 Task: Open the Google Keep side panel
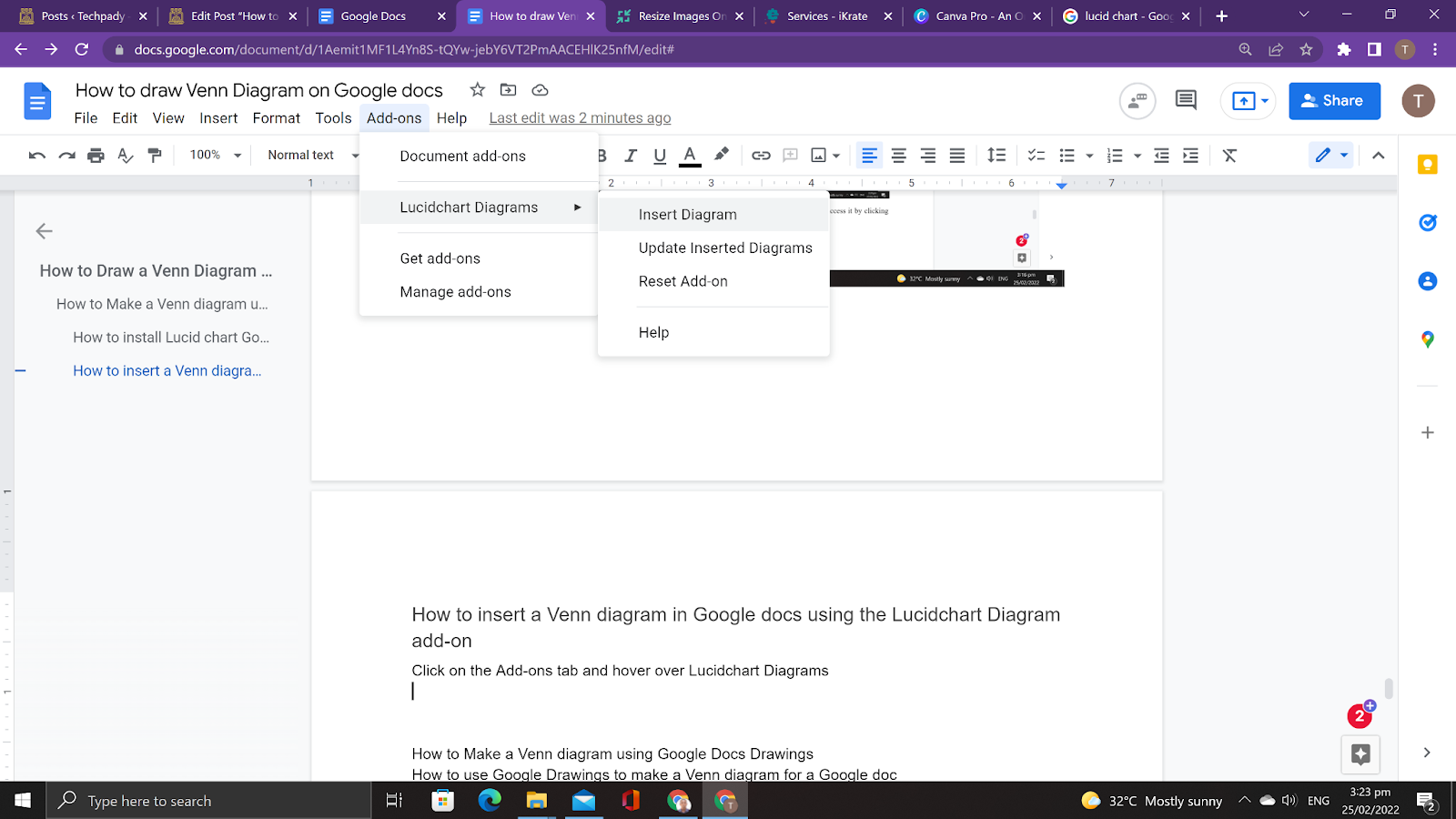(1428, 165)
